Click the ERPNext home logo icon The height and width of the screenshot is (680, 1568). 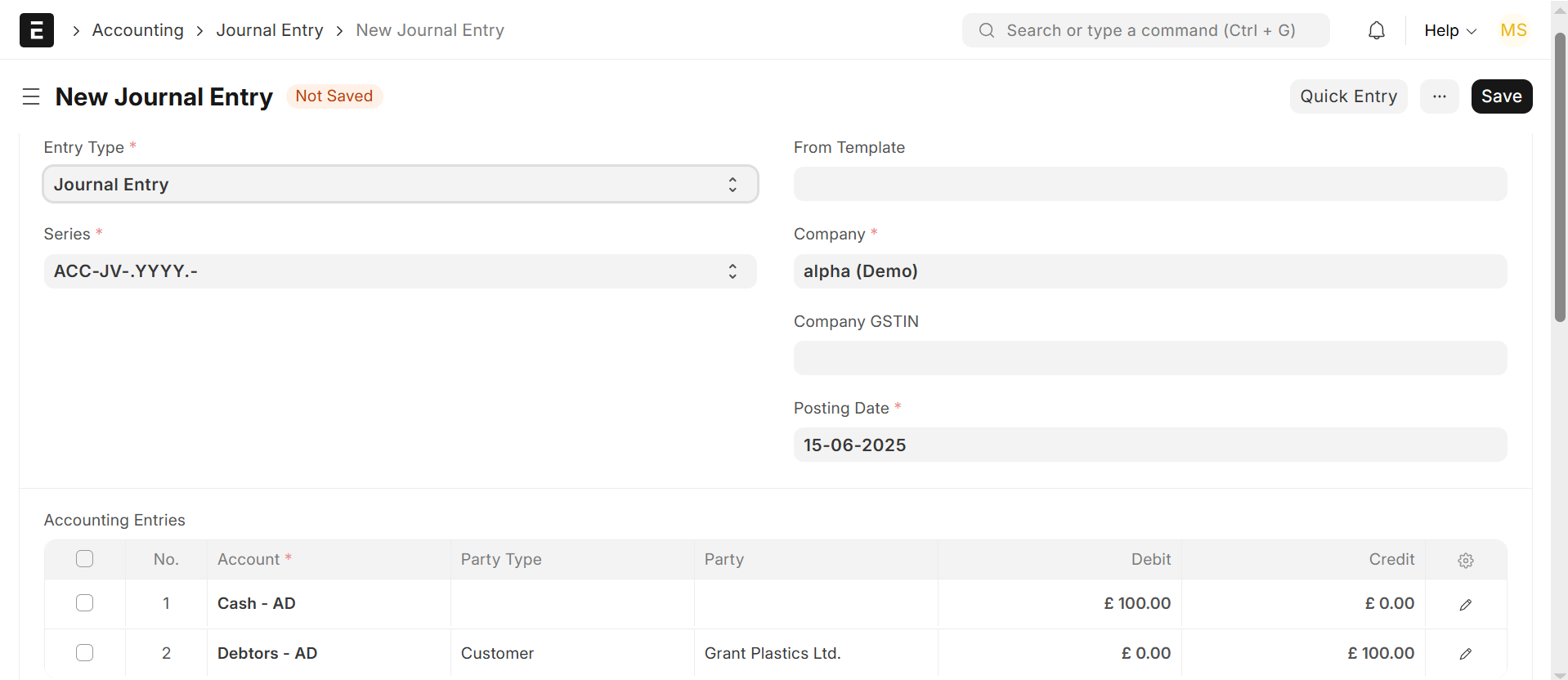coord(37,30)
